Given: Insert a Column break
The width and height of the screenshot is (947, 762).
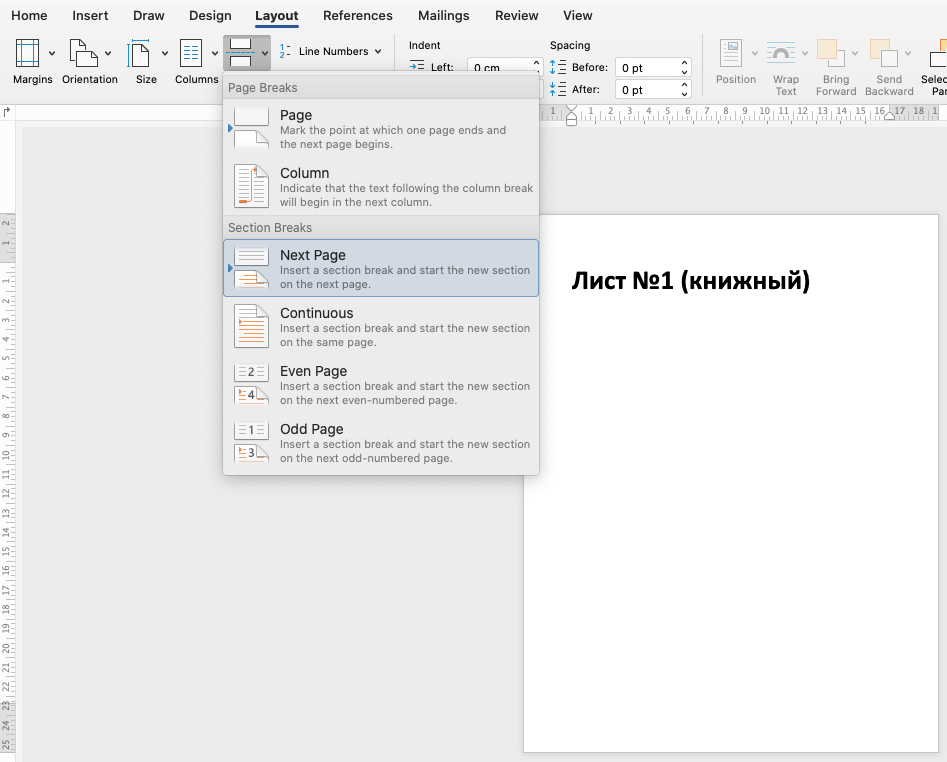Looking at the screenshot, I should click(x=381, y=186).
